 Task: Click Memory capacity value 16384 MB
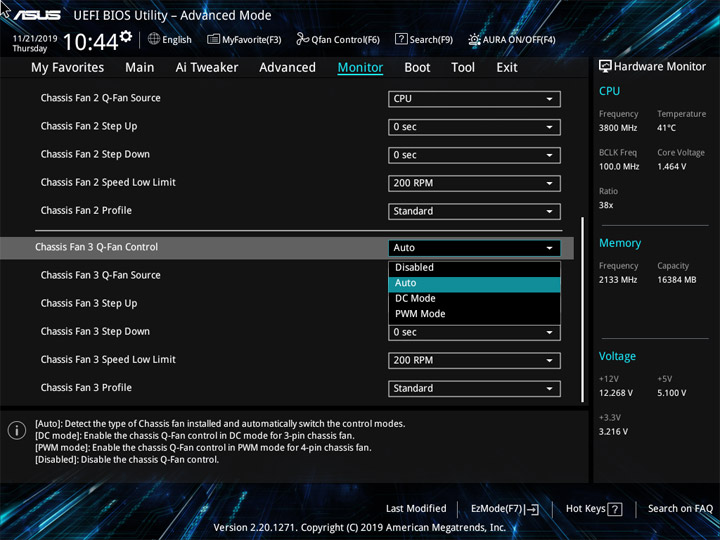point(676,280)
